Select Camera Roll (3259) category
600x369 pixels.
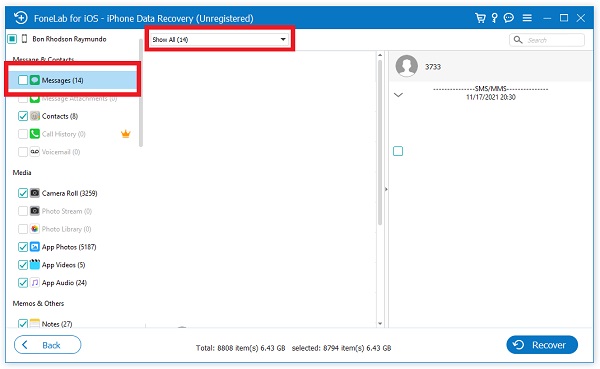click(x=69, y=193)
